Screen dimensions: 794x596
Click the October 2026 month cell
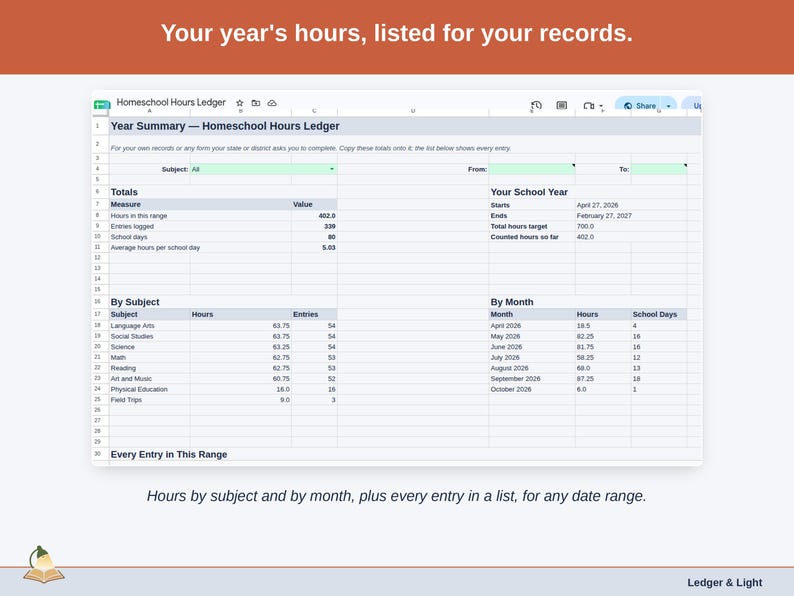(510, 389)
